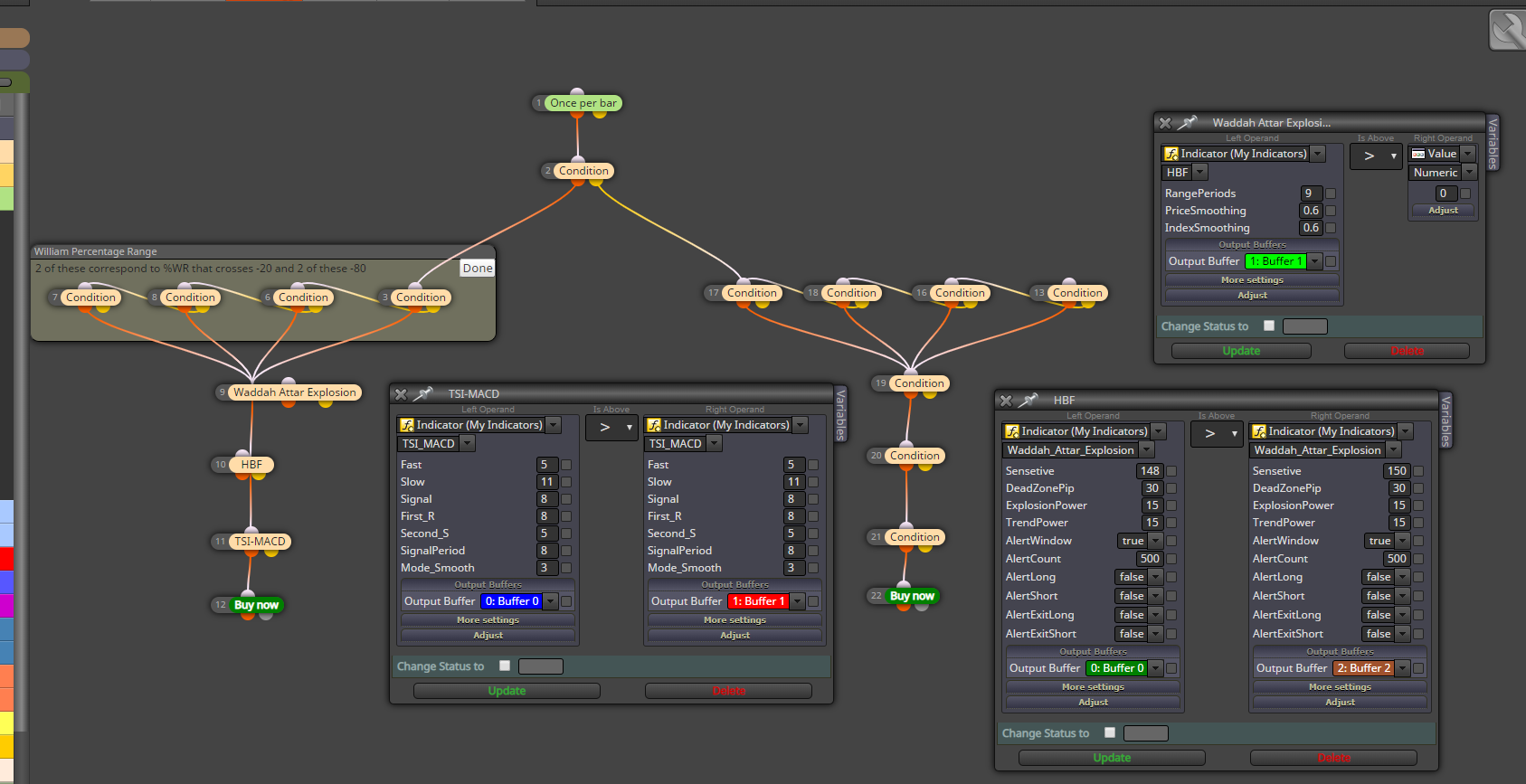Tick Change Status to checkbox in Waddah Attar panel
1526x784 pixels.
1269,326
